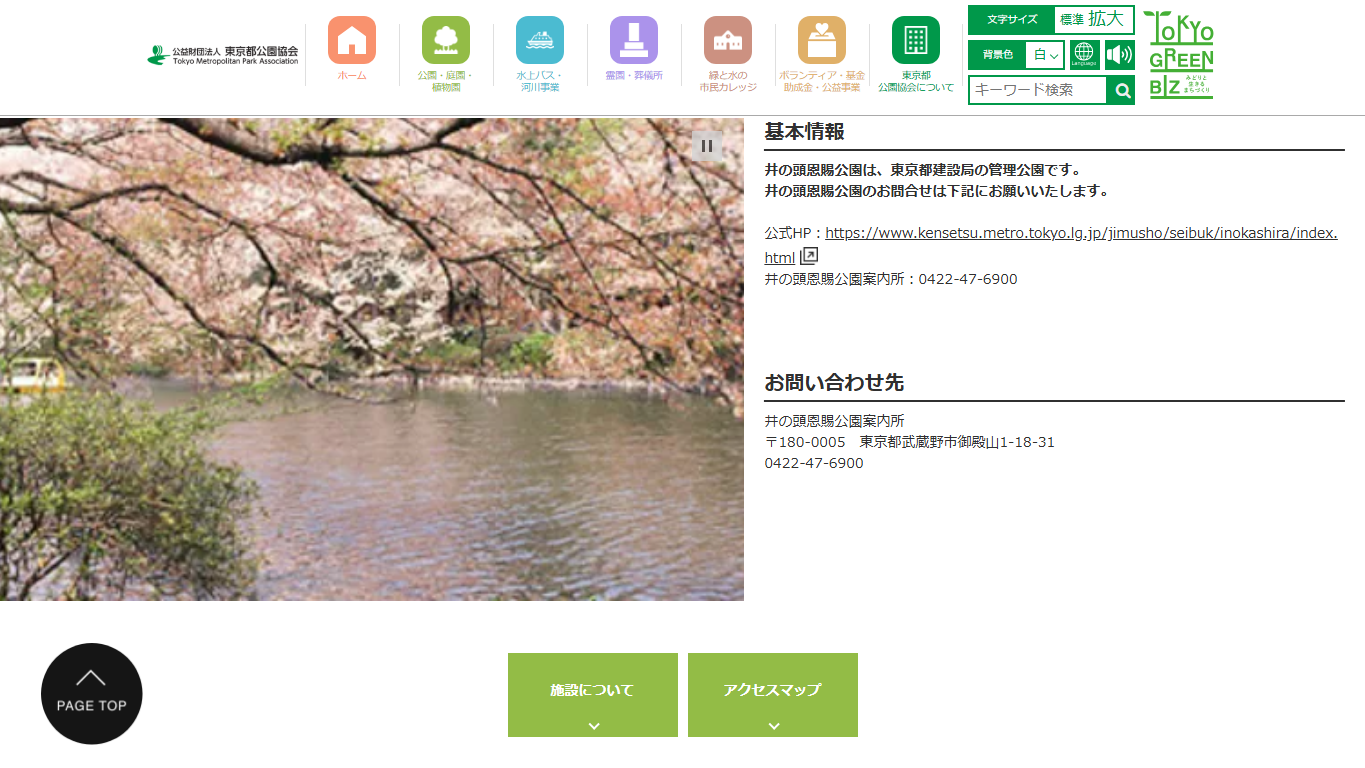The height and width of the screenshot is (768, 1365).
Task: Open the ホーム home icon
Action: [x=352, y=41]
